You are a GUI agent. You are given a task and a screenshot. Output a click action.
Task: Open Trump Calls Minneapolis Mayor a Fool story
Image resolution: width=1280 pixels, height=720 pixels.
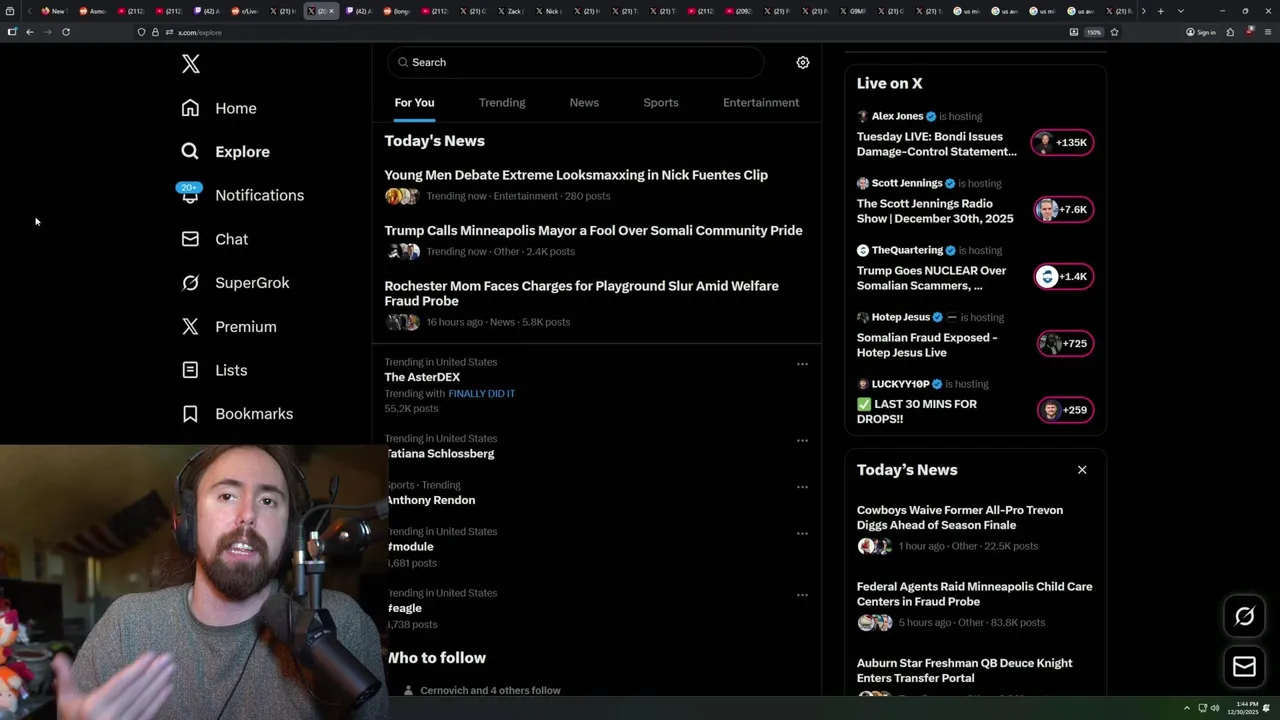point(593,230)
